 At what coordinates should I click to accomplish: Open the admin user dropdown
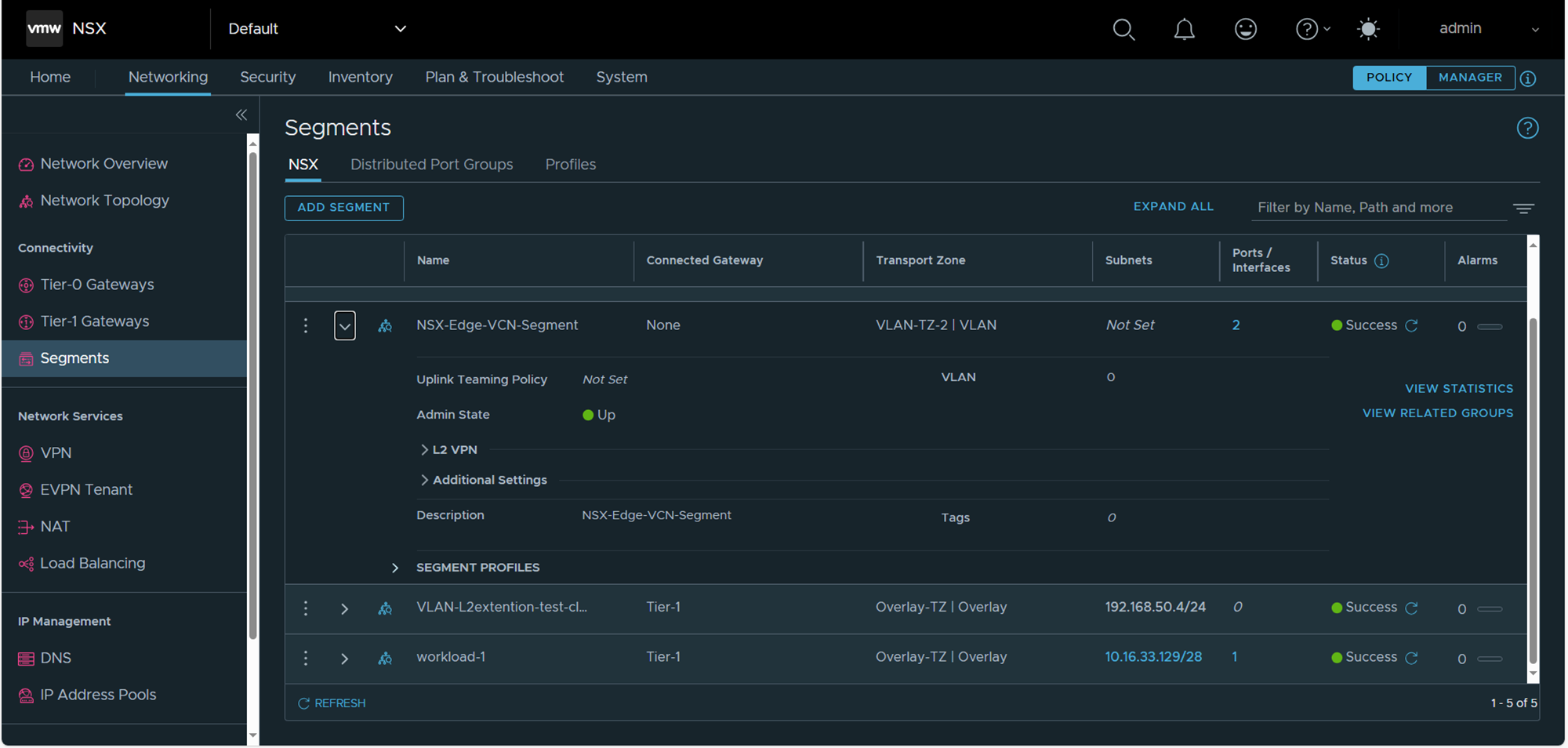(x=1489, y=29)
